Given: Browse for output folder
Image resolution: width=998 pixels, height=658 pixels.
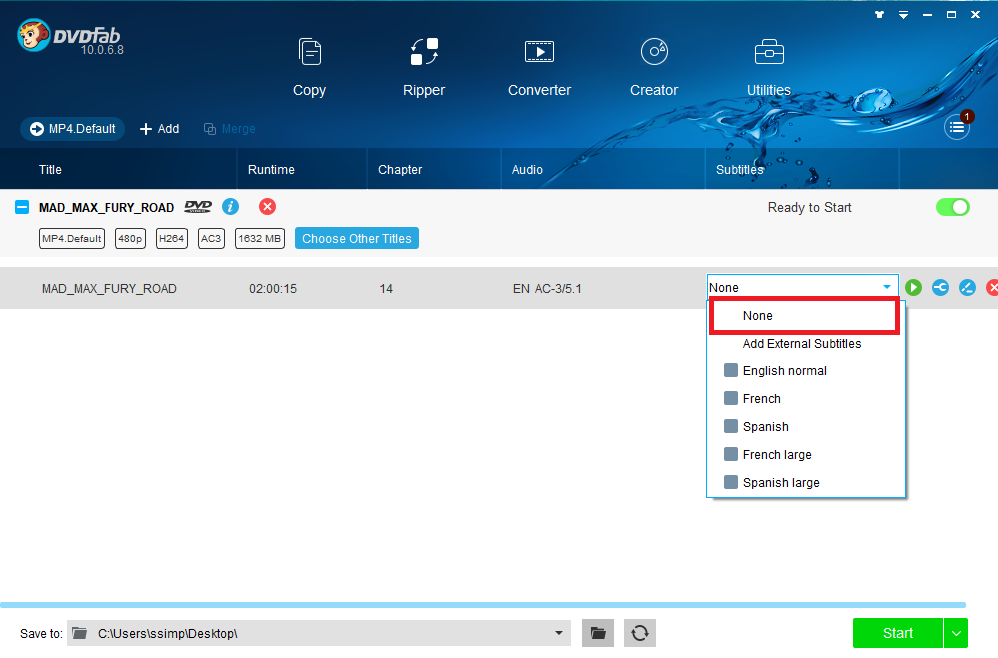Looking at the screenshot, I should pyautogui.click(x=598, y=633).
